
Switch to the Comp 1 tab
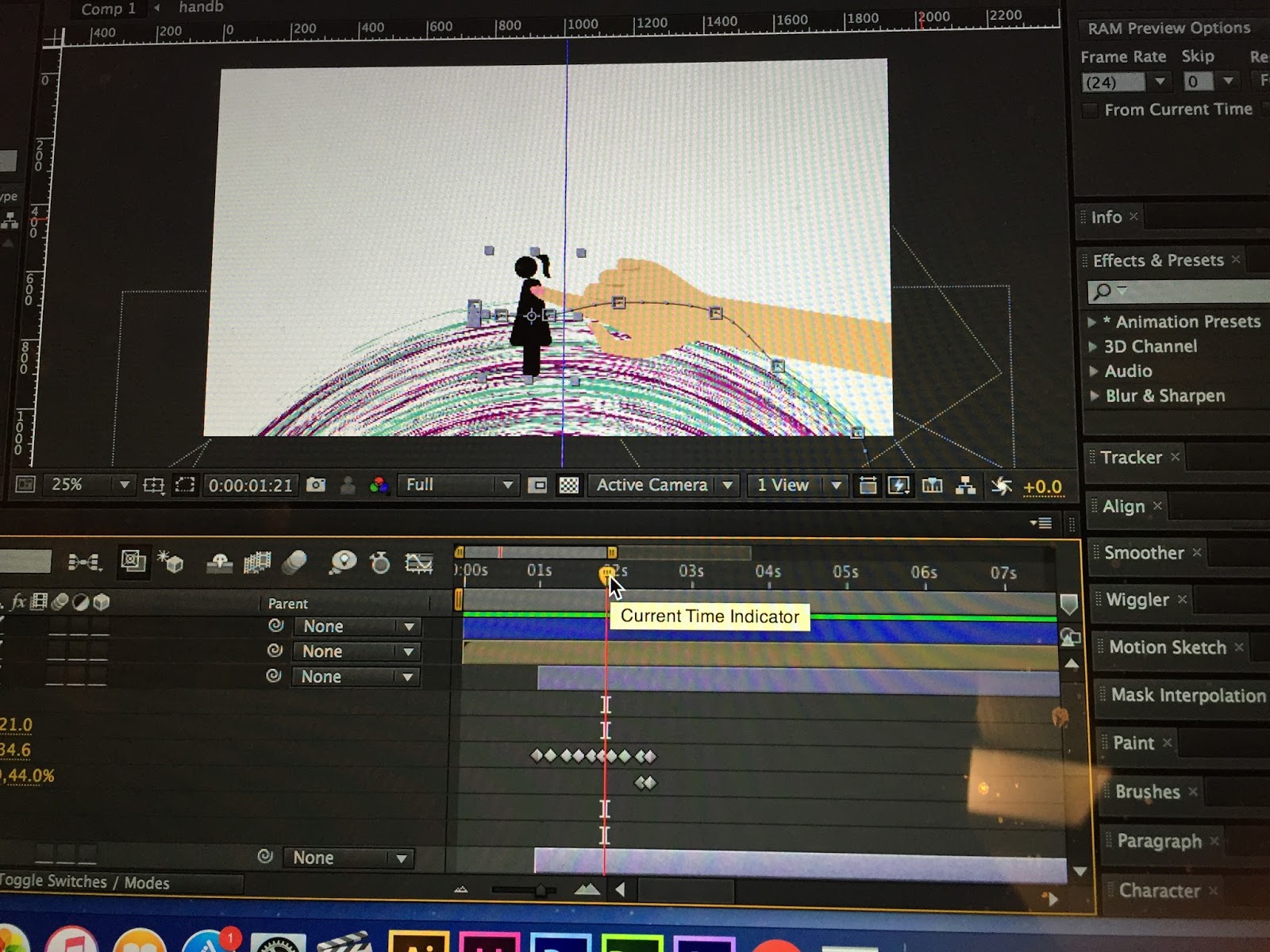(108, 9)
